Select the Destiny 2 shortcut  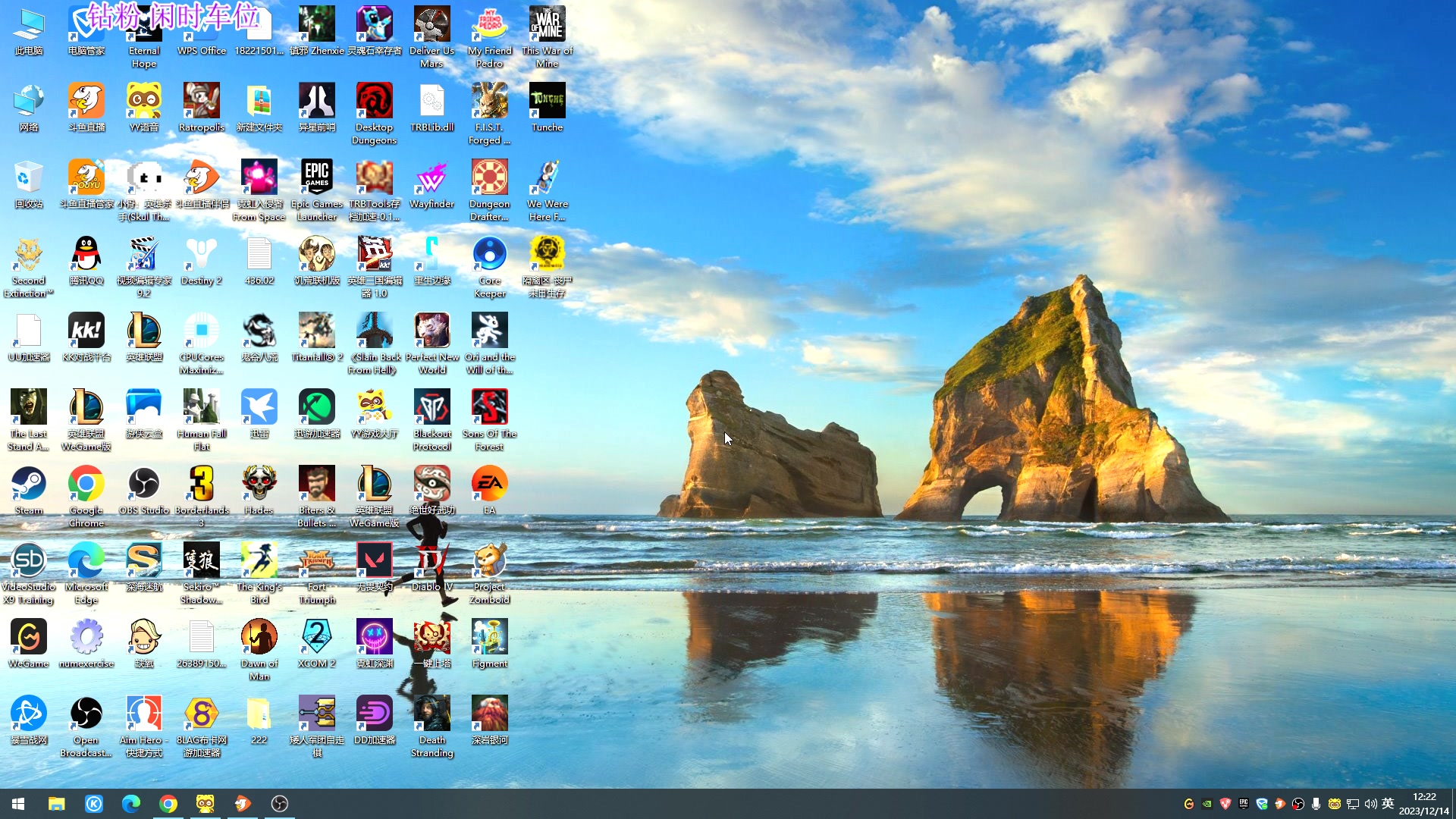point(202,261)
